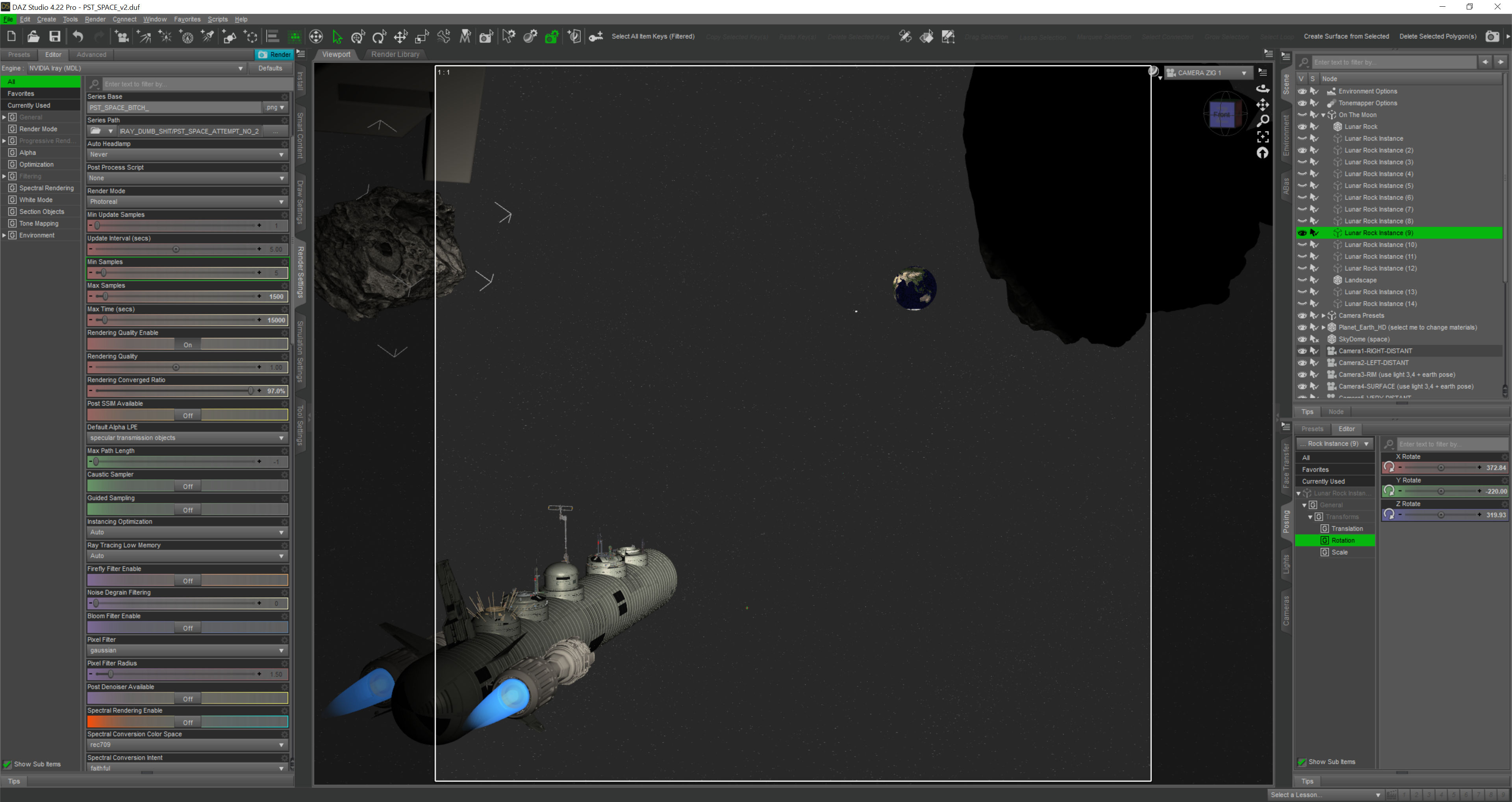The height and width of the screenshot is (802, 1512).
Task: Click the pan camera control in viewport
Action: (x=1262, y=104)
